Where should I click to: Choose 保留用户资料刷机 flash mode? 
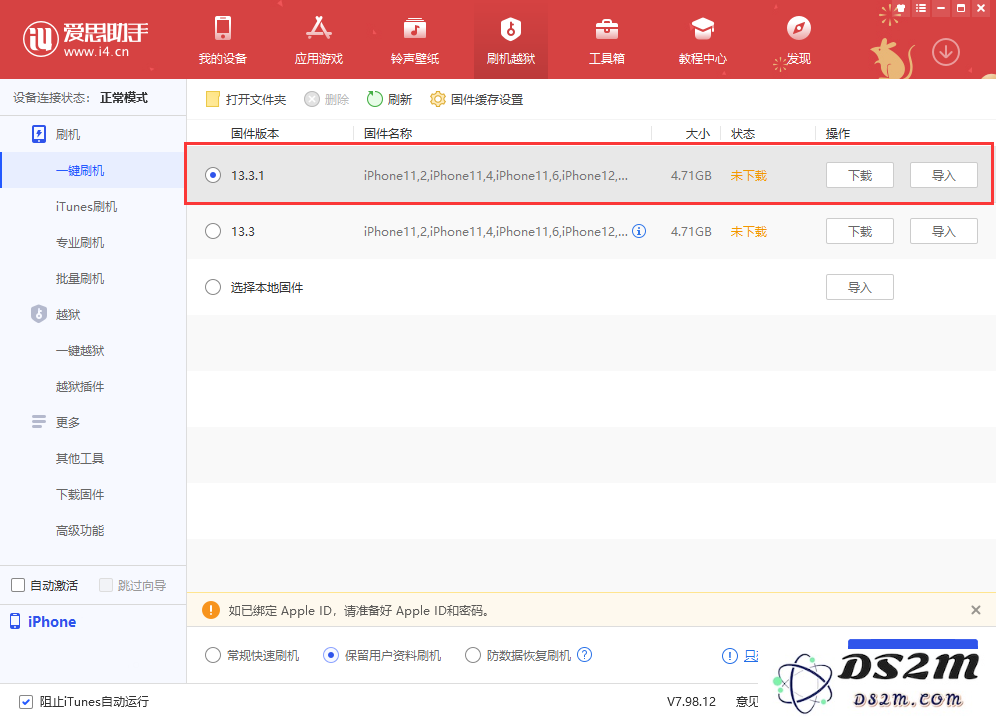[x=330, y=655]
